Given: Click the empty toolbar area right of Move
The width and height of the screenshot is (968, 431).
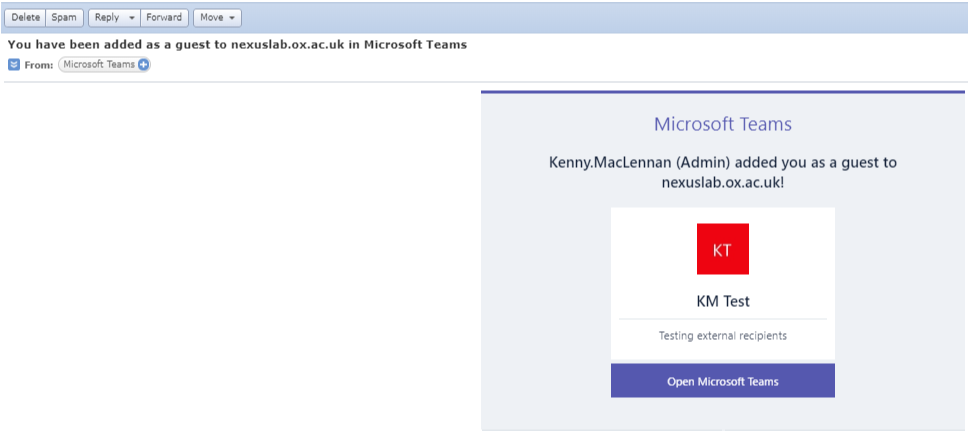Looking at the screenshot, I should 600,18.
